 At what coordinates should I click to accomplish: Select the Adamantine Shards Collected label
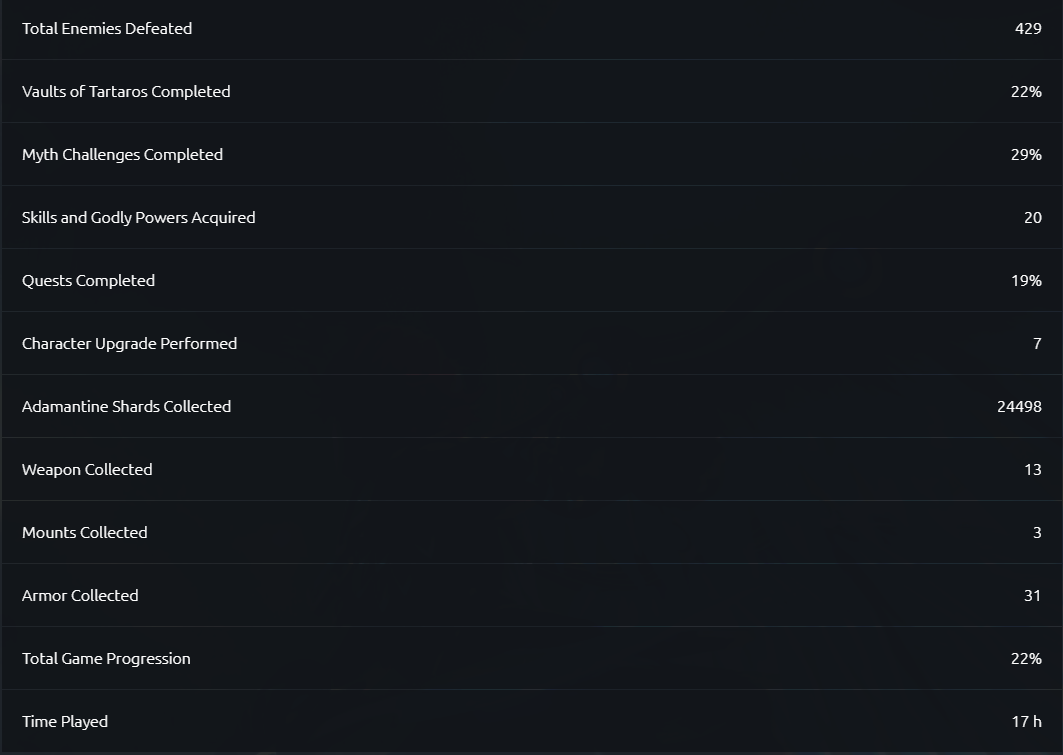[x=126, y=407]
